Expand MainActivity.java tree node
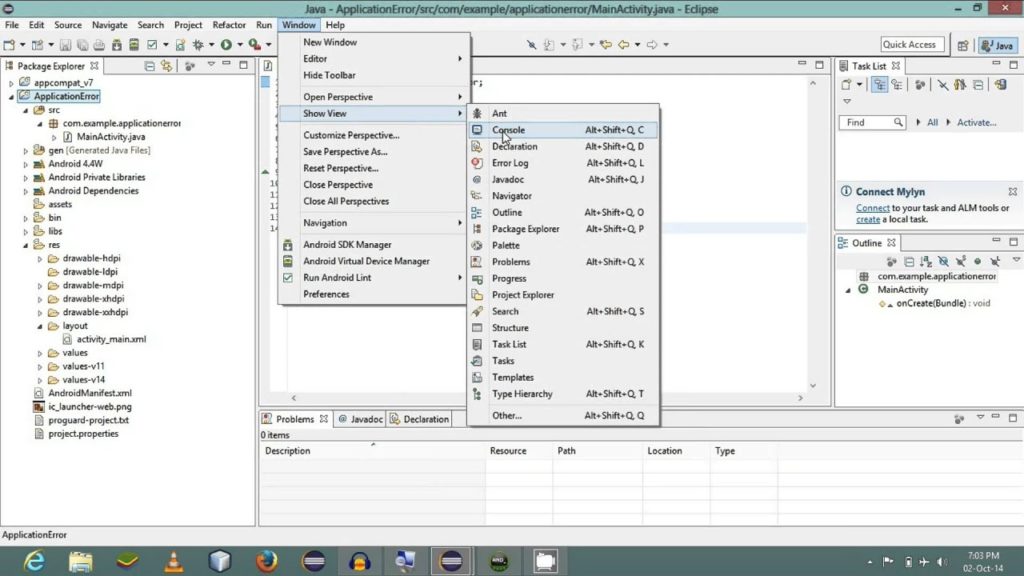Image resolution: width=1024 pixels, height=576 pixels. click(54, 137)
